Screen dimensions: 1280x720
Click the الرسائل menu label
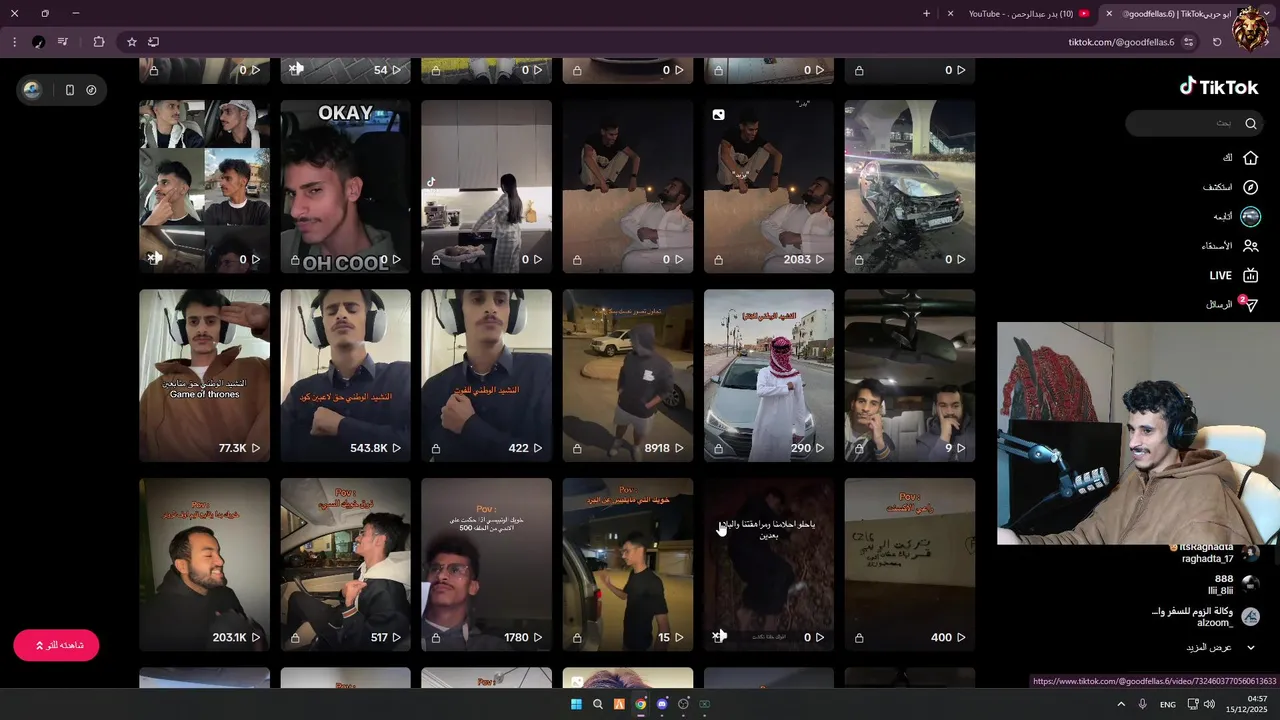1219,304
